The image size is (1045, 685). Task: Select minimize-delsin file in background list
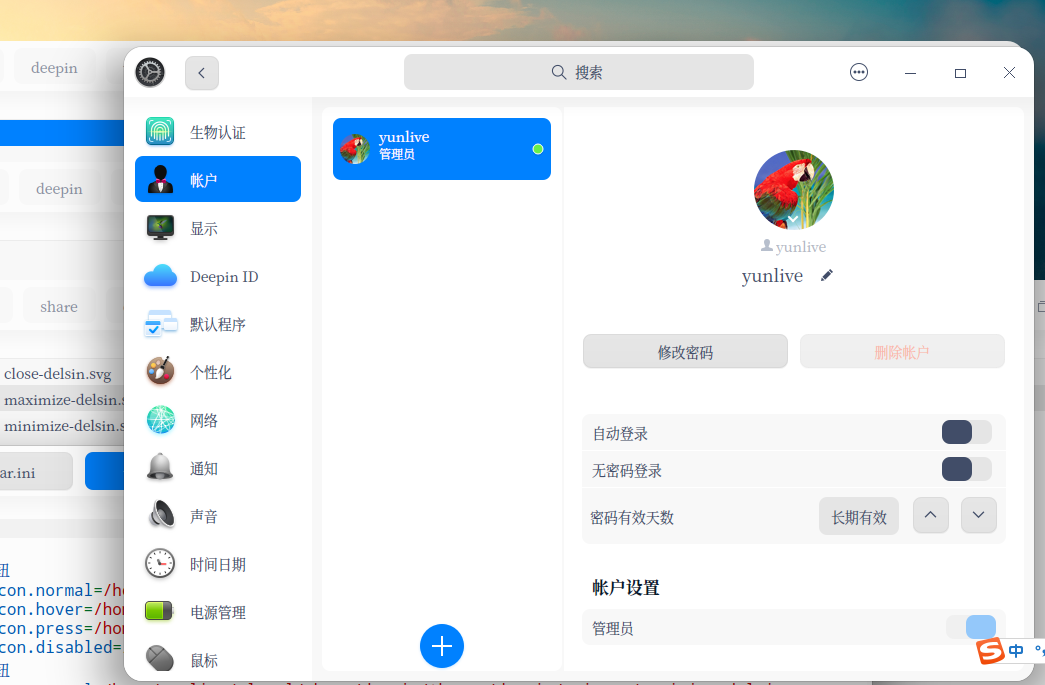[x=64, y=426]
